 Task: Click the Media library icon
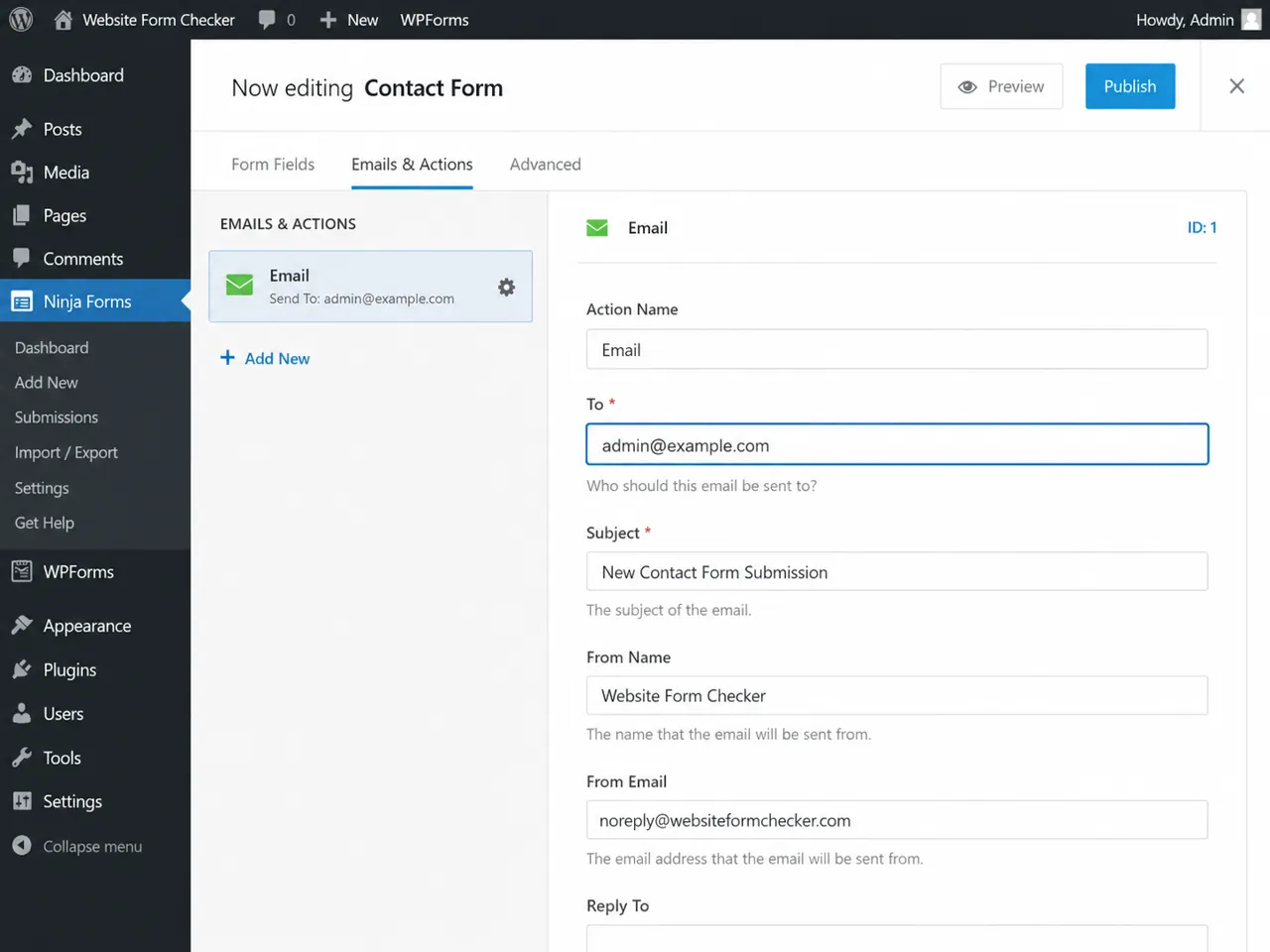(22, 173)
